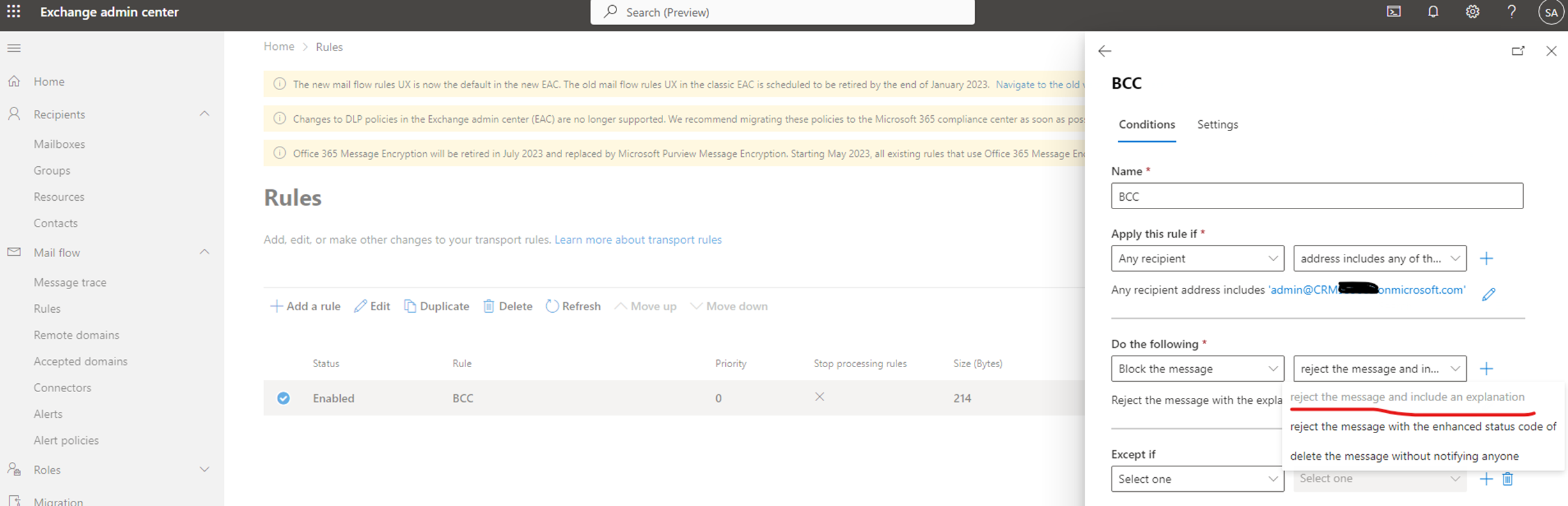Open Block the message dropdown
This screenshot has height=506, width=1568.
pos(1197,368)
